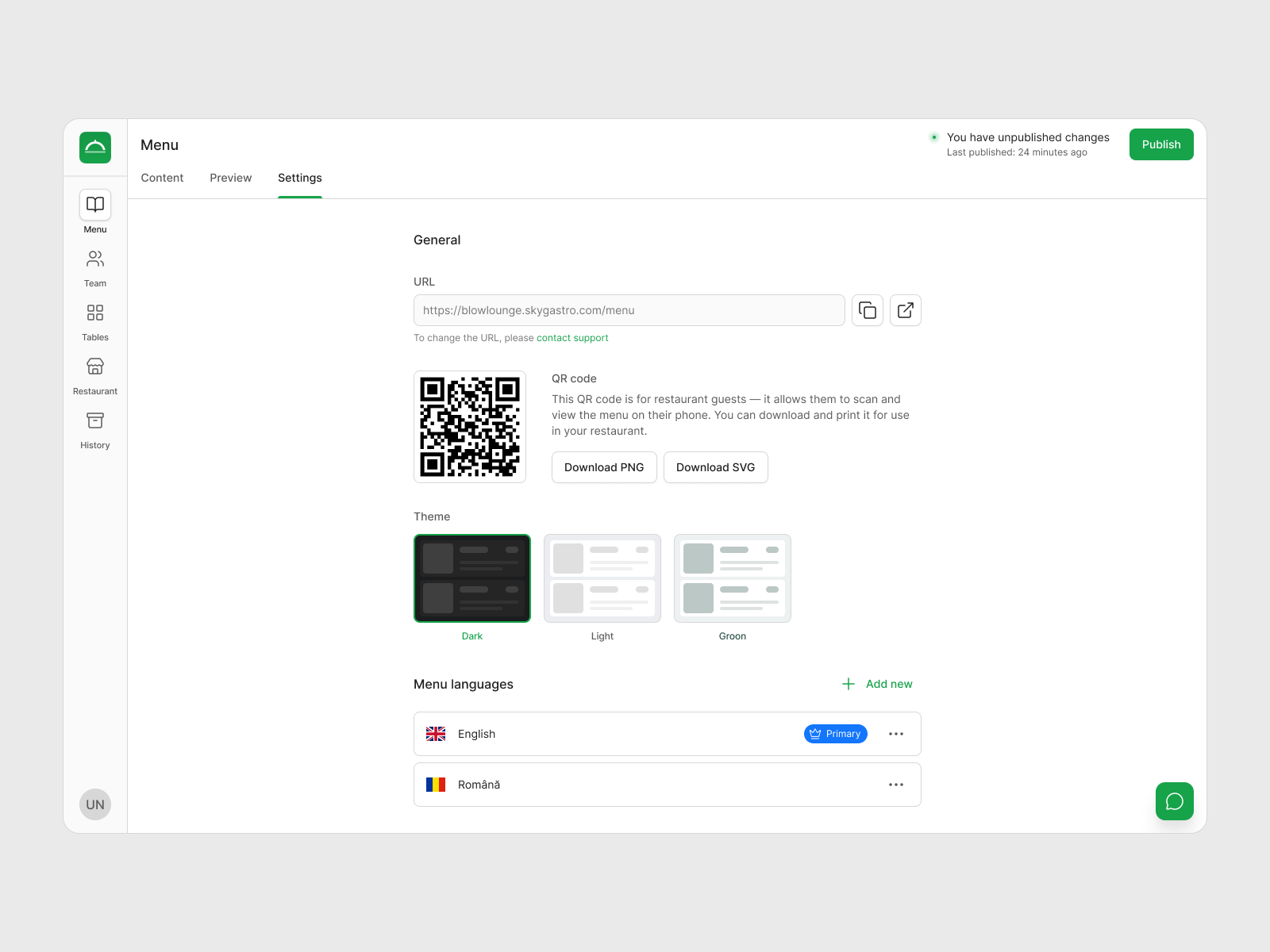Click the Primary badge on English

(x=836, y=734)
